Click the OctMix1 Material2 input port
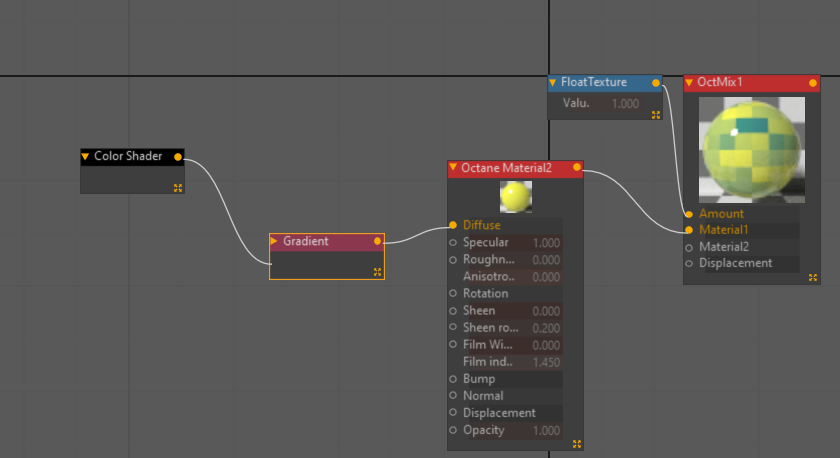The image size is (840, 458). [689, 247]
